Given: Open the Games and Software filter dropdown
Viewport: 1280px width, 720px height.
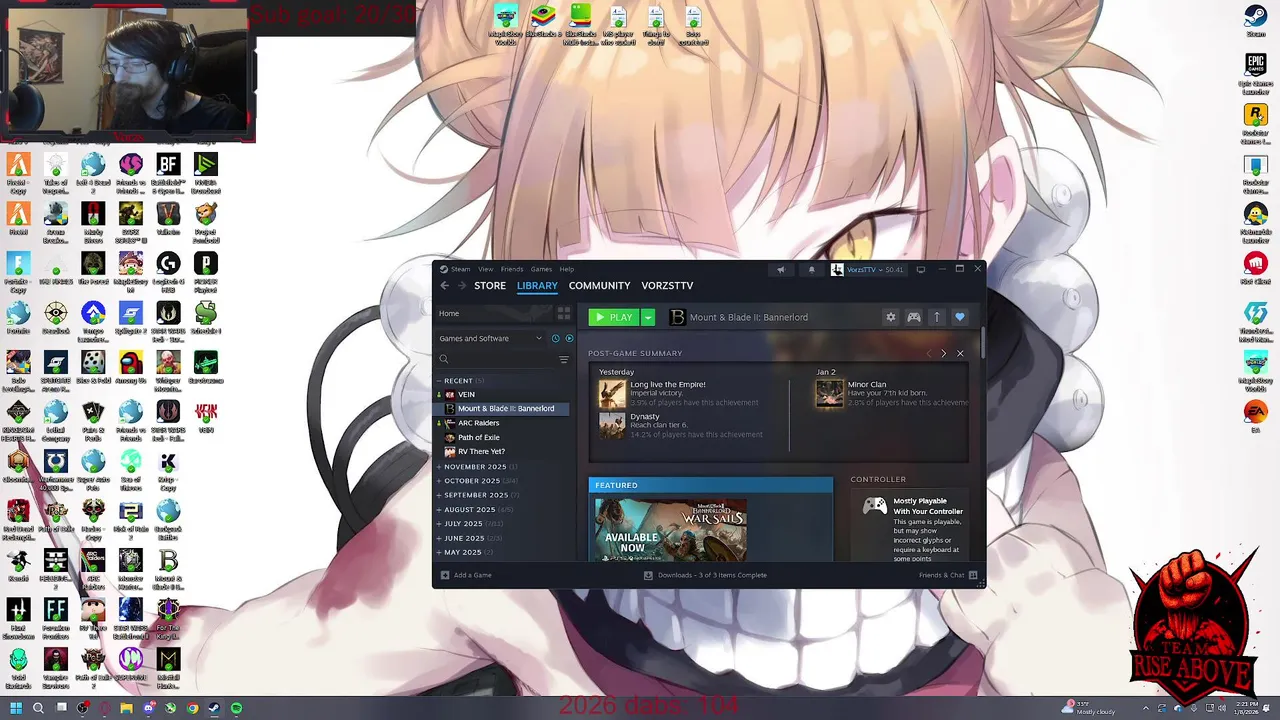Looking at the screenshot, I should (491, 338).
